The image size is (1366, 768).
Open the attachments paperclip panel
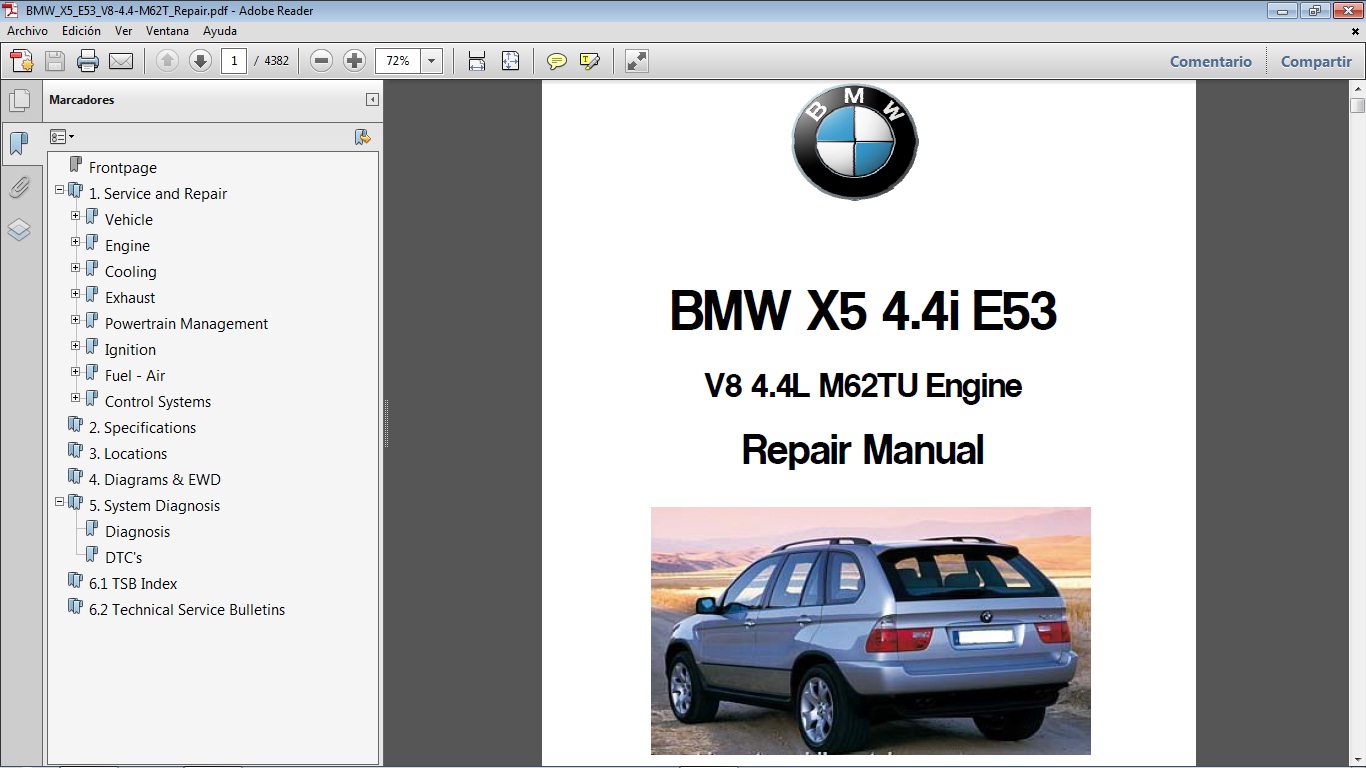tap(21, 186)
